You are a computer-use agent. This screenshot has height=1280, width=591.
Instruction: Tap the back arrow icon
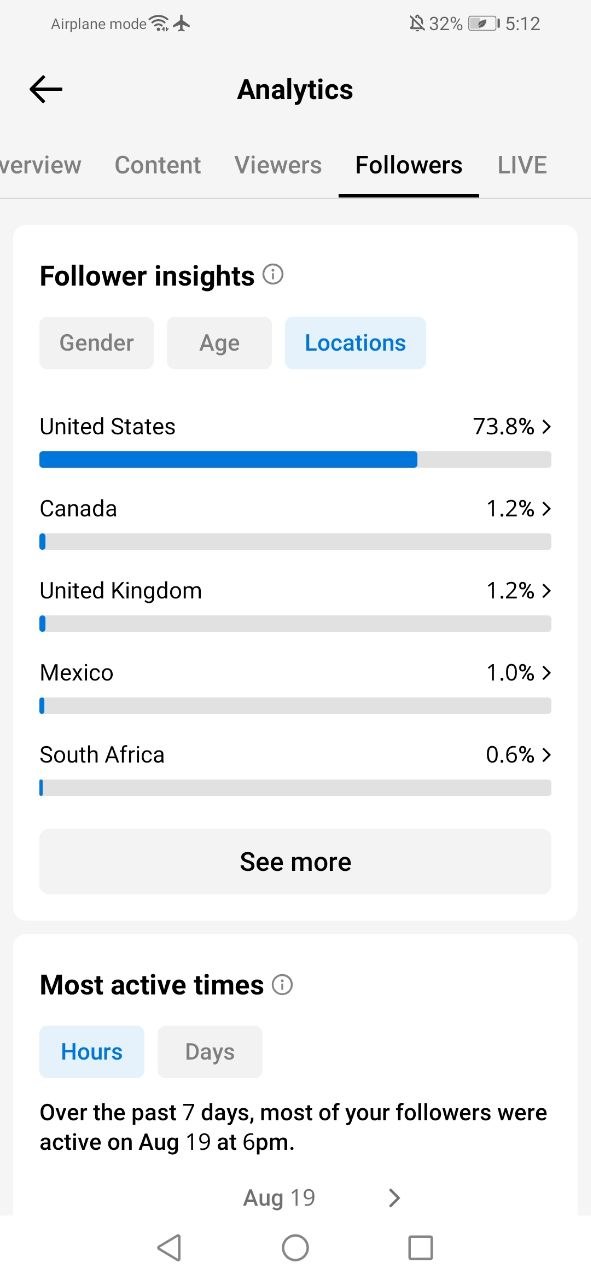(46, 90)
